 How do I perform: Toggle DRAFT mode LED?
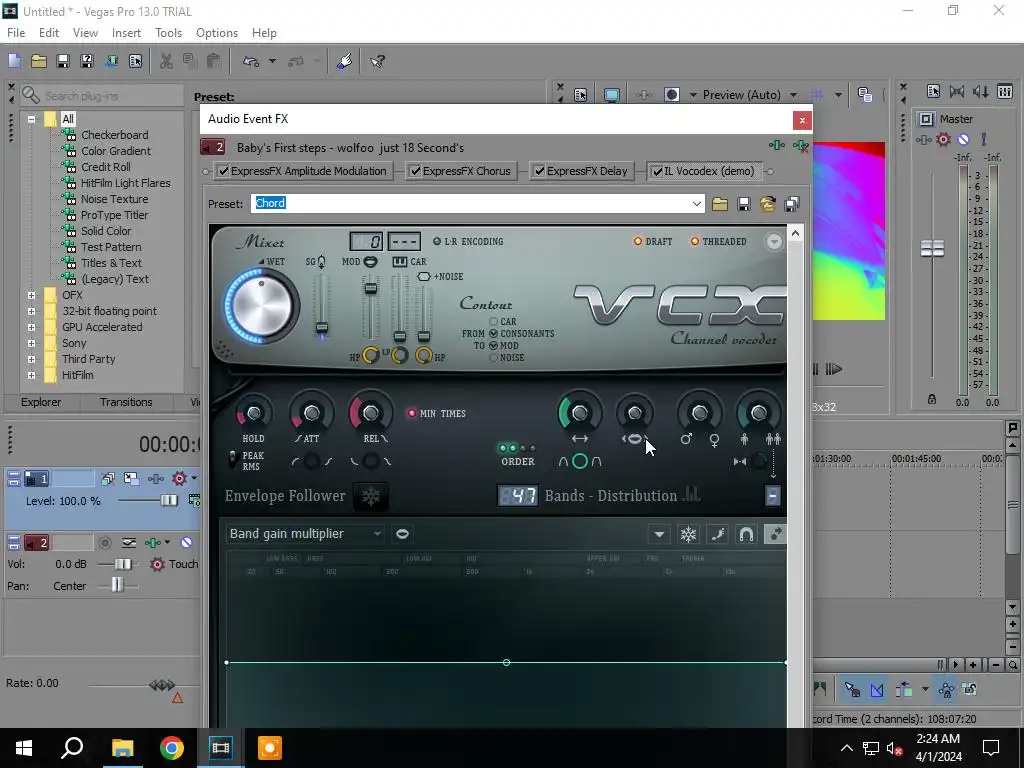pos(638,242)
